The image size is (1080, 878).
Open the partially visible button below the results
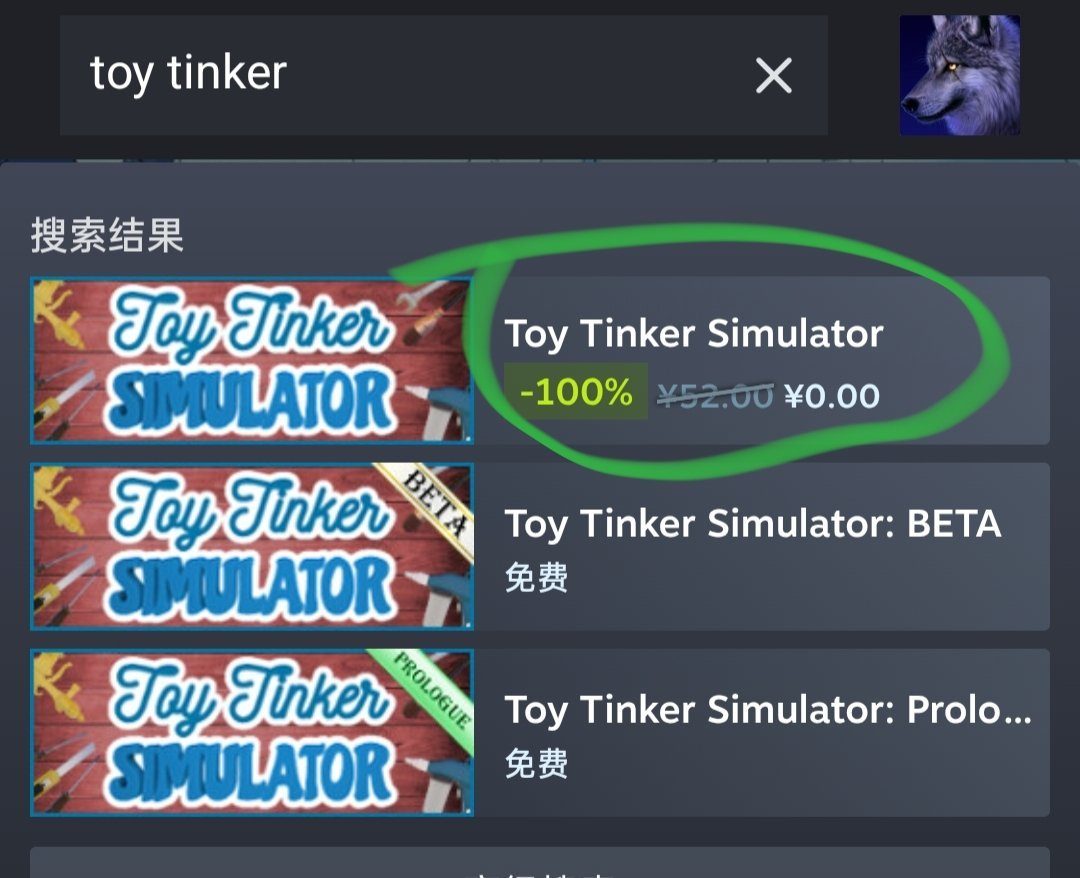(540, 863)
